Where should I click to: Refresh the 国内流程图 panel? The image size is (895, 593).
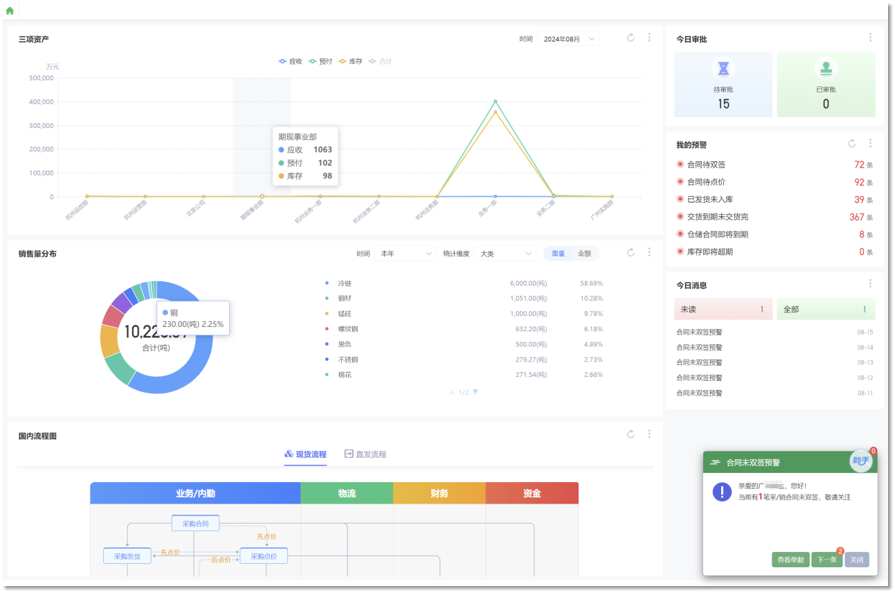[x=630, y=435]
